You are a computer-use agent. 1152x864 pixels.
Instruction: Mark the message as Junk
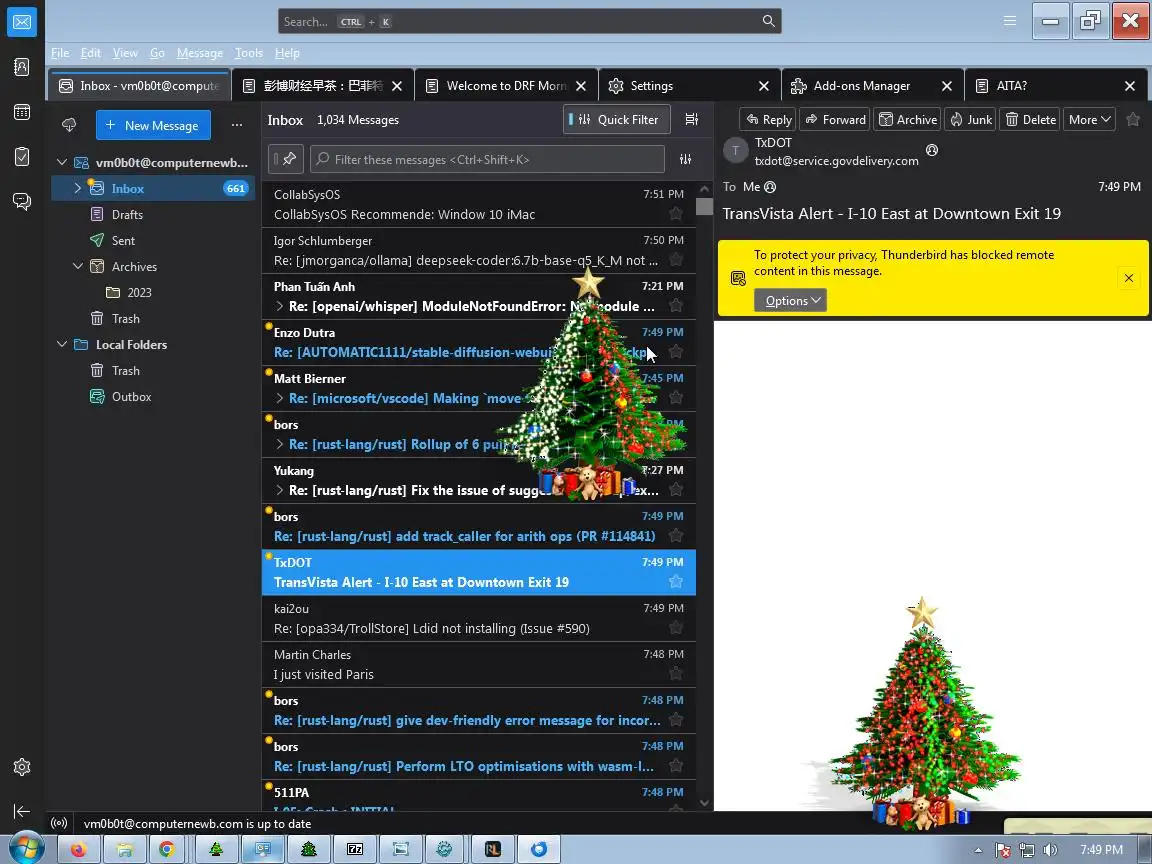(x=971, y=119)
